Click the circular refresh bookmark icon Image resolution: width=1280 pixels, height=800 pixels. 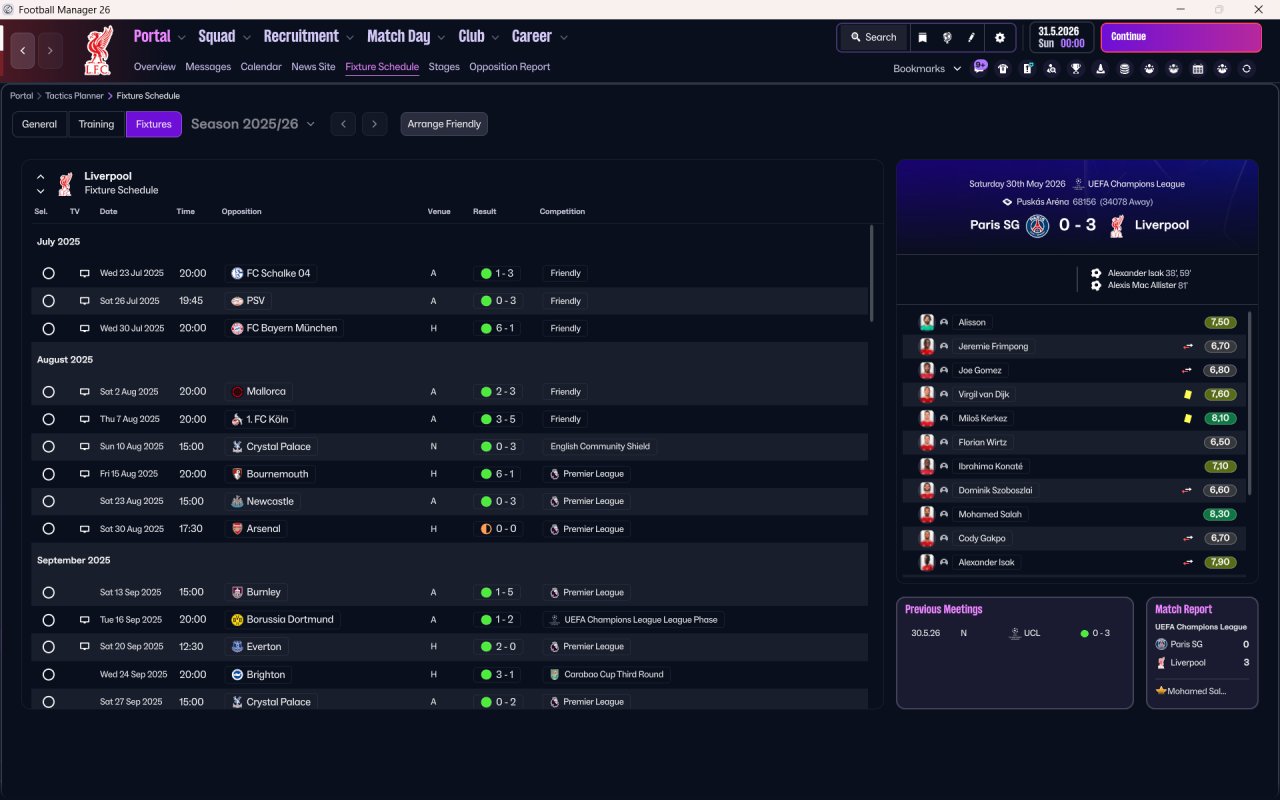pyautogui.click(x=1246, y=69)
